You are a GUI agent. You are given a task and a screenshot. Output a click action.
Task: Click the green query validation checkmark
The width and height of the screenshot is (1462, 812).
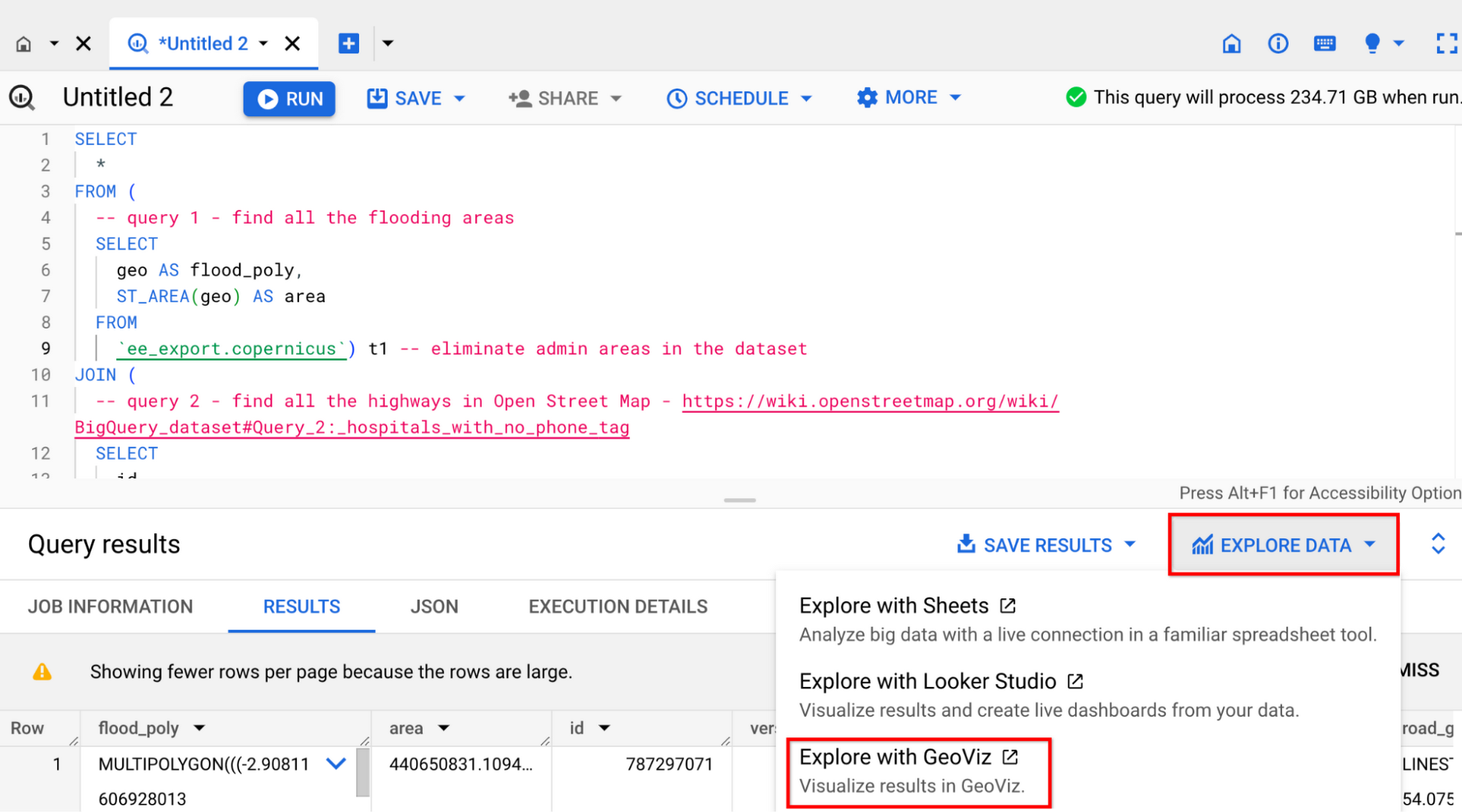pyautogui.click(x=1076, y=97)
